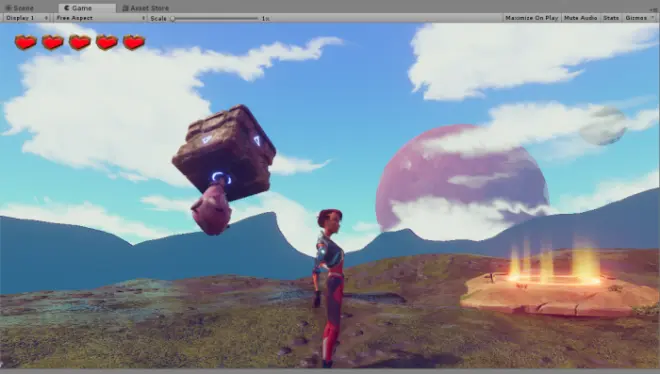Screen dimensions: 660x374
Task: Toggle Mute Audio
Action: [x=580, y=18]
